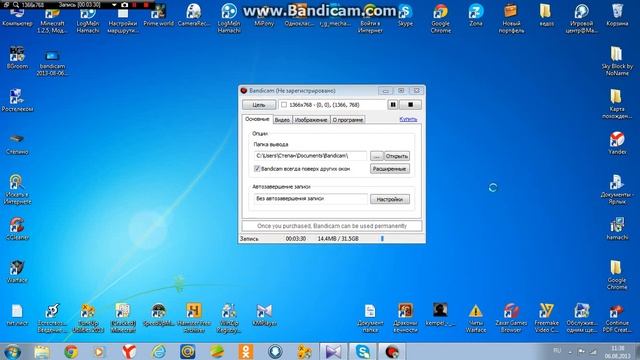Switch to Bandicam in the taskbar
Viewport: 640px width, 360px height.
pyautogui.click(x=392, y=351)
